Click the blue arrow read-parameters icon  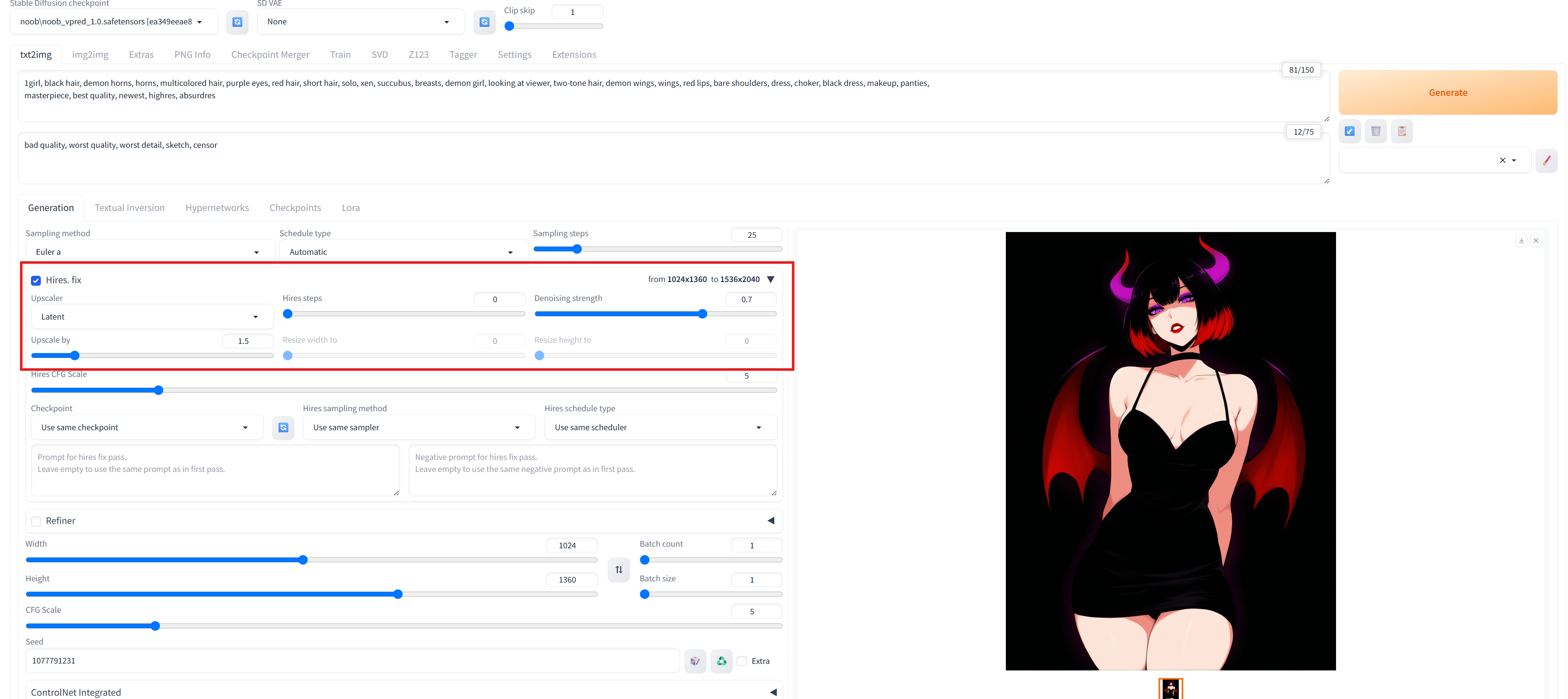tap(1349, 131)
